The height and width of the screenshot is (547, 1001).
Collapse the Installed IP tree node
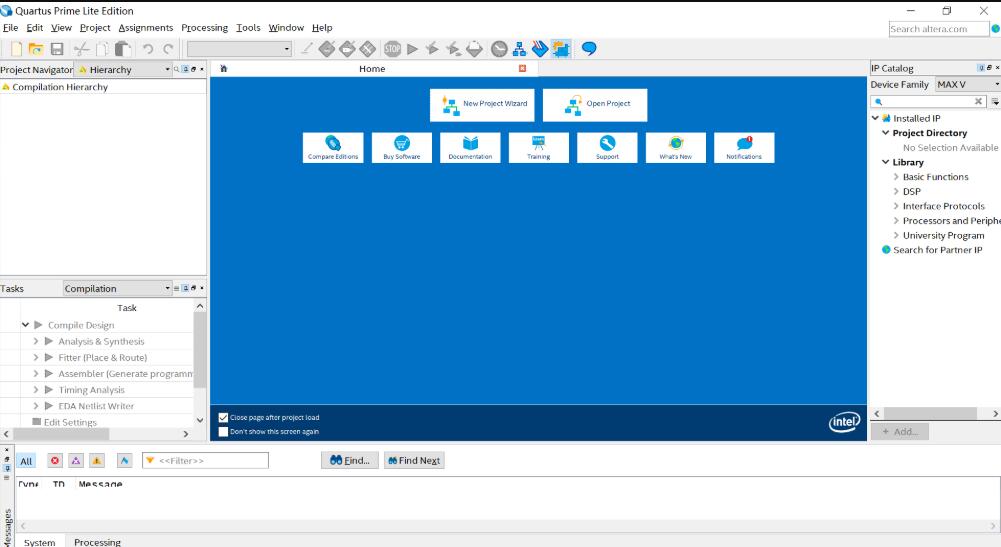coord(875,118)
